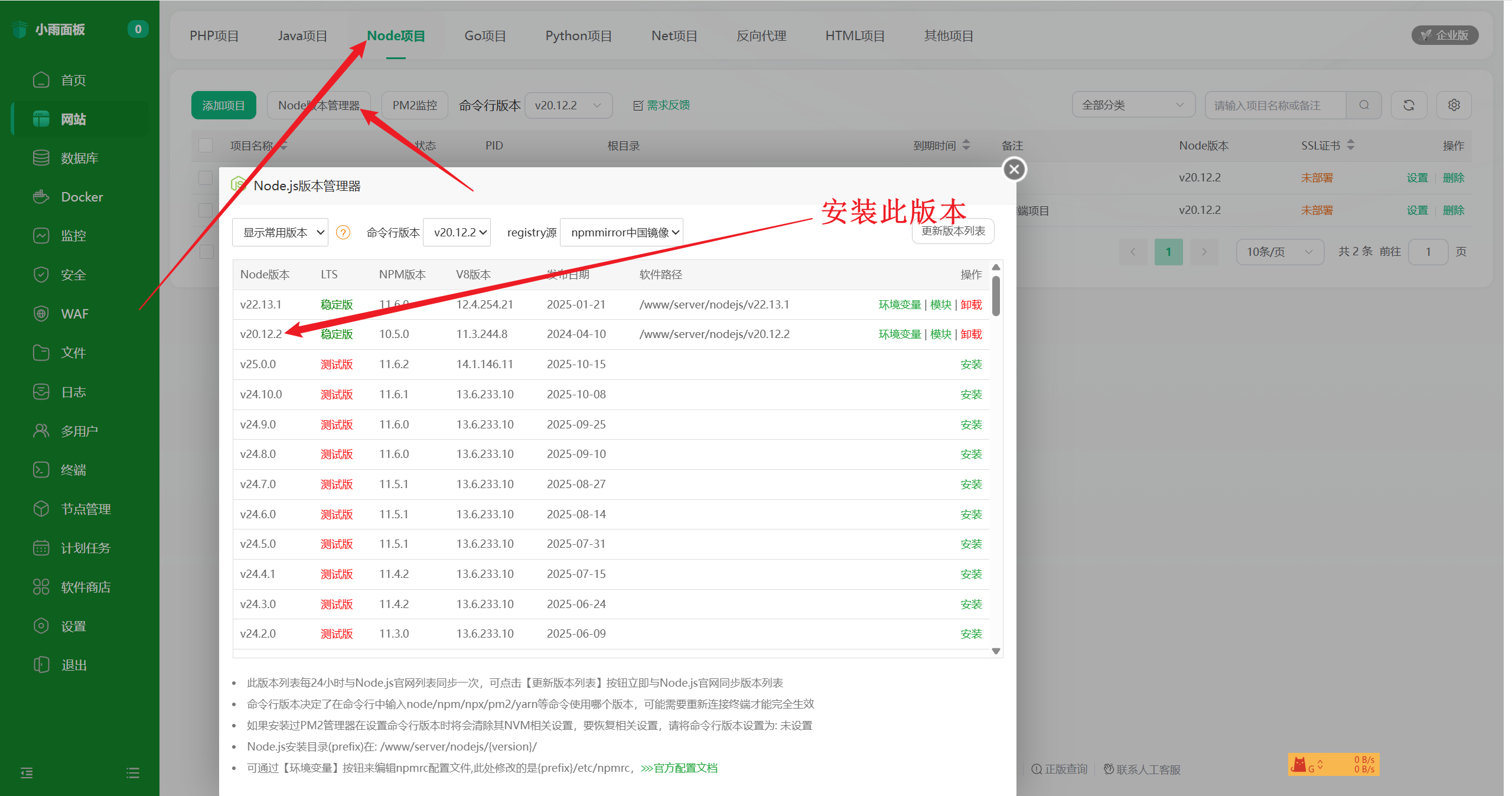
Task: Click the version list scrollbar down arrow
Action: (996, 651)
